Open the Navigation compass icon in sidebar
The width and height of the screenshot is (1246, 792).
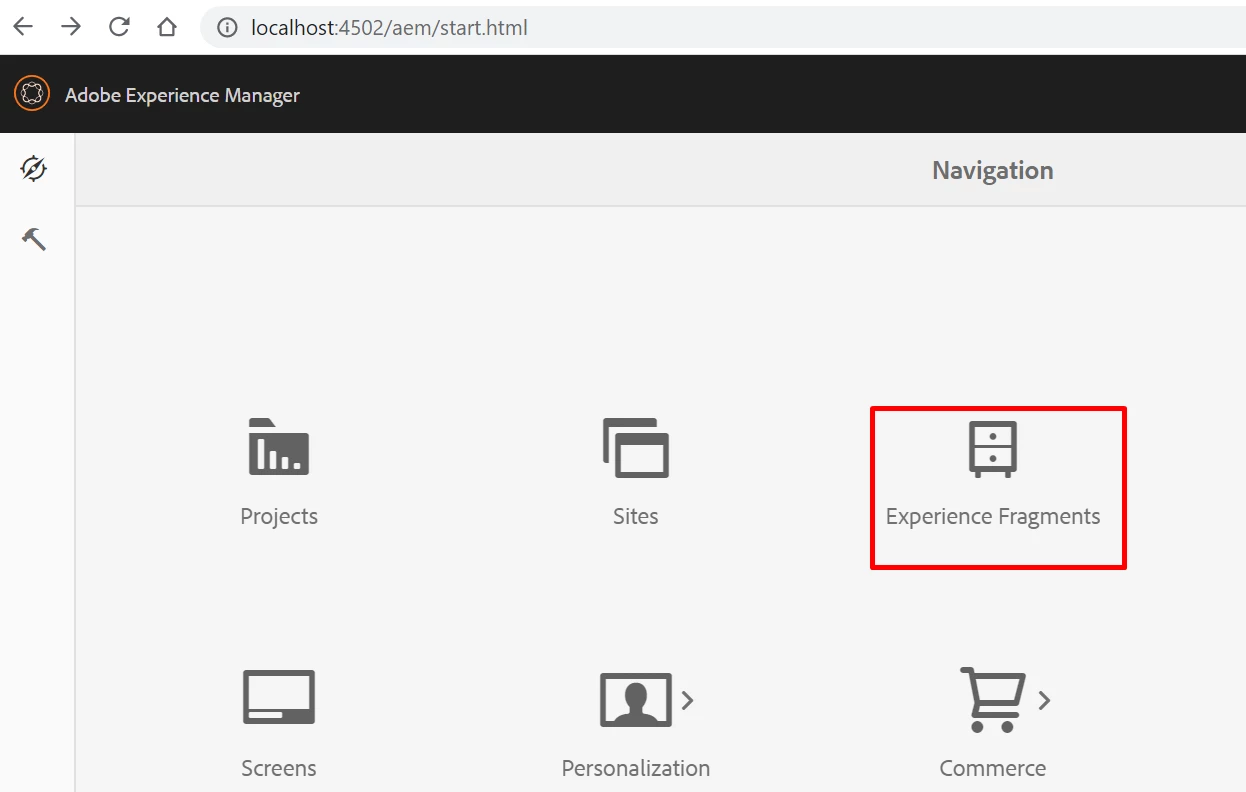click(x=33, y=168)
